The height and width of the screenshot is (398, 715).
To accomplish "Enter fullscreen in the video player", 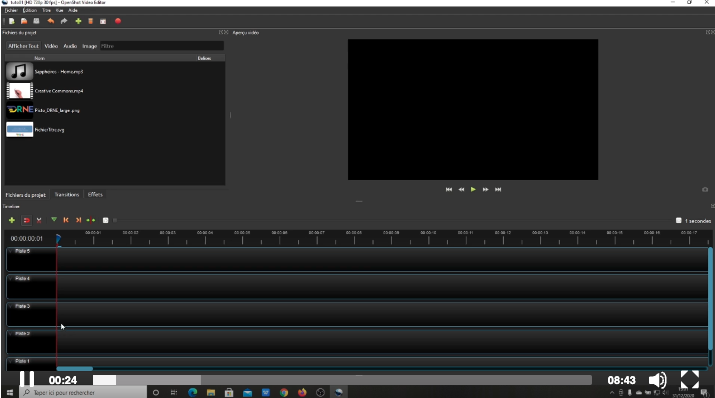I will (689, 379).
